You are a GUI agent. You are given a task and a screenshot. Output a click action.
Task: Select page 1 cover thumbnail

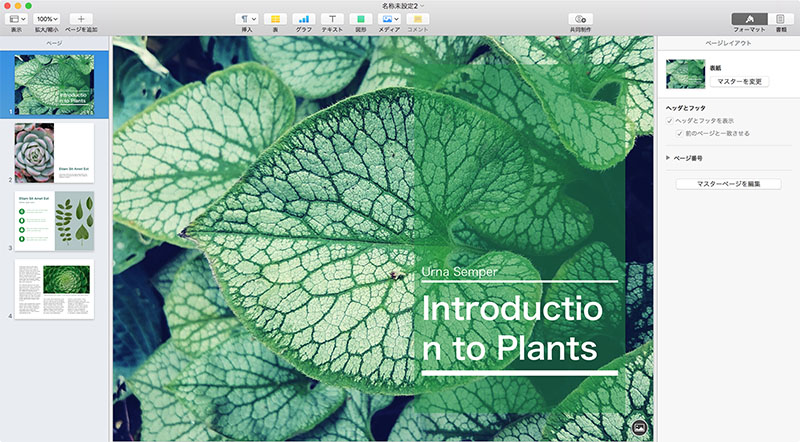pos(54,85)
